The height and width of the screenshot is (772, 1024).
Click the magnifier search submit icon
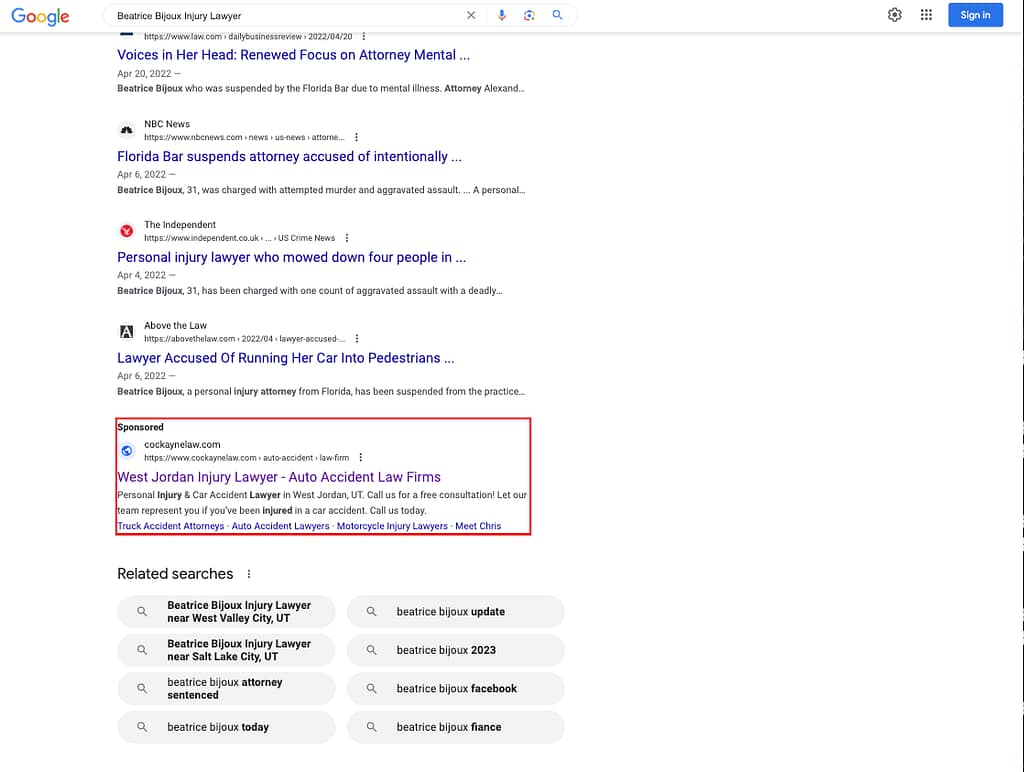click(557, 15)
